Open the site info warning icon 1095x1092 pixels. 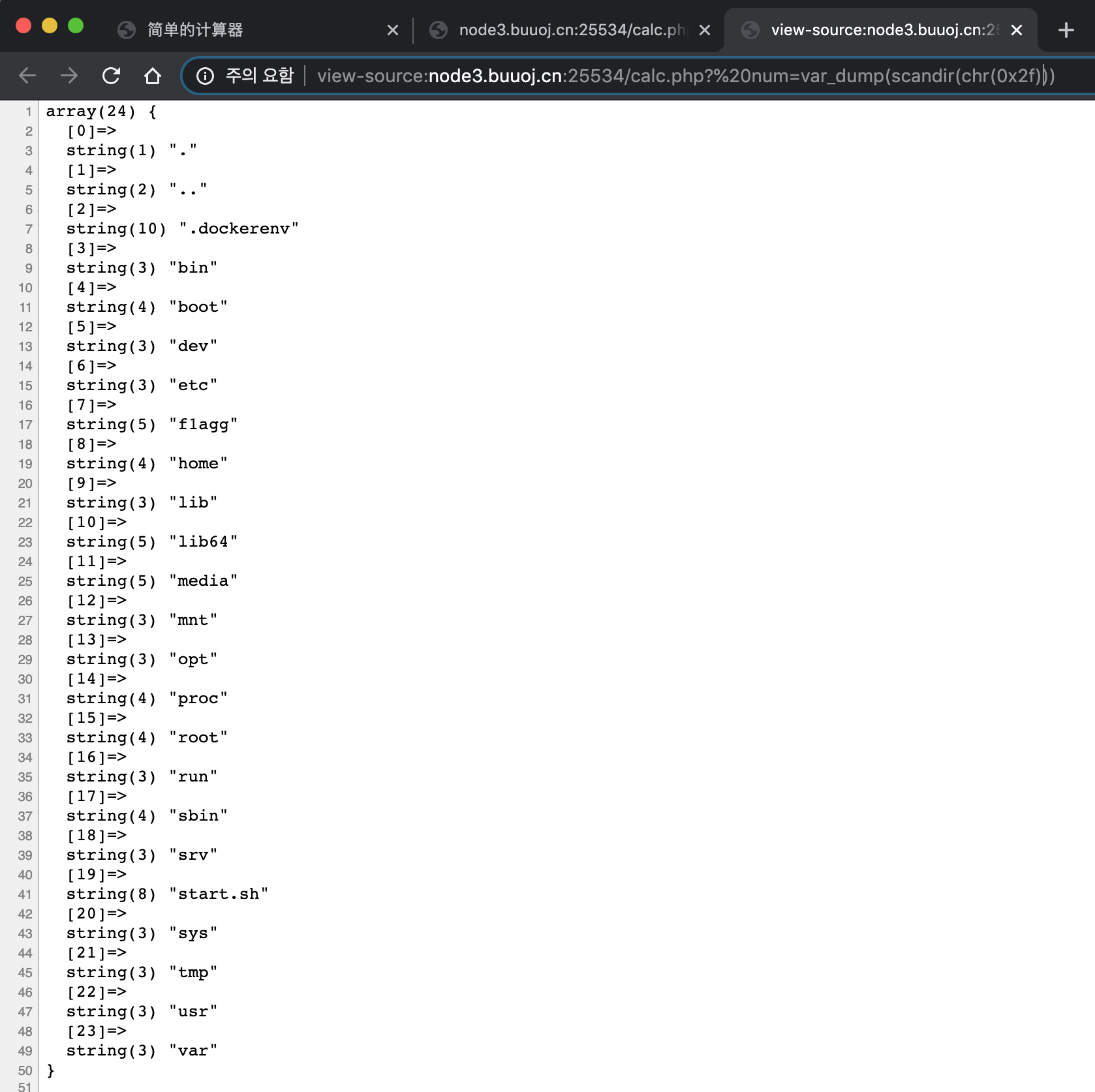[x=205, y=76]
